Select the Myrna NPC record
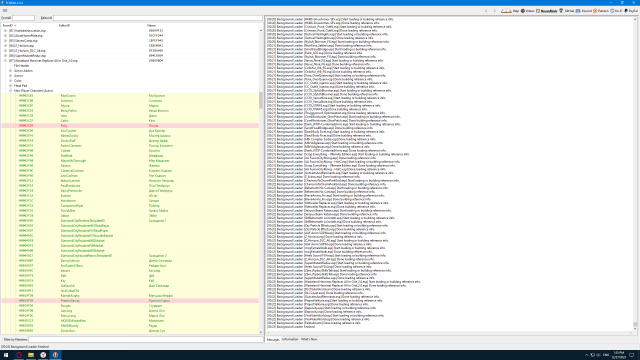 point(130,106)
